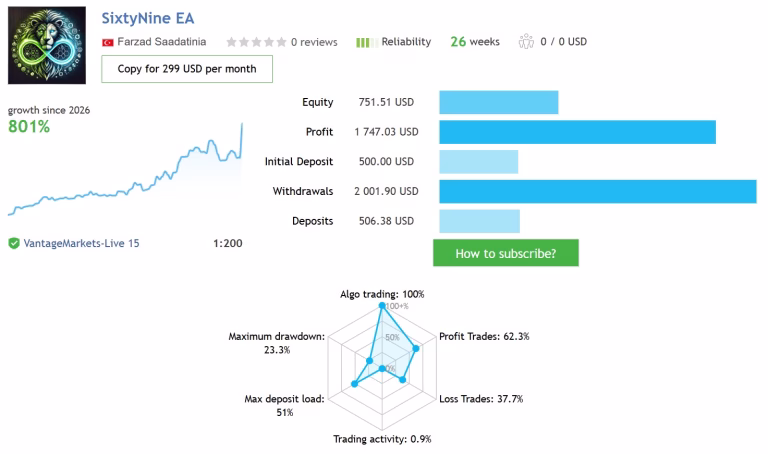Open Farzad Saadatinia author profile
768x454 pixels.
click(162, 42)
